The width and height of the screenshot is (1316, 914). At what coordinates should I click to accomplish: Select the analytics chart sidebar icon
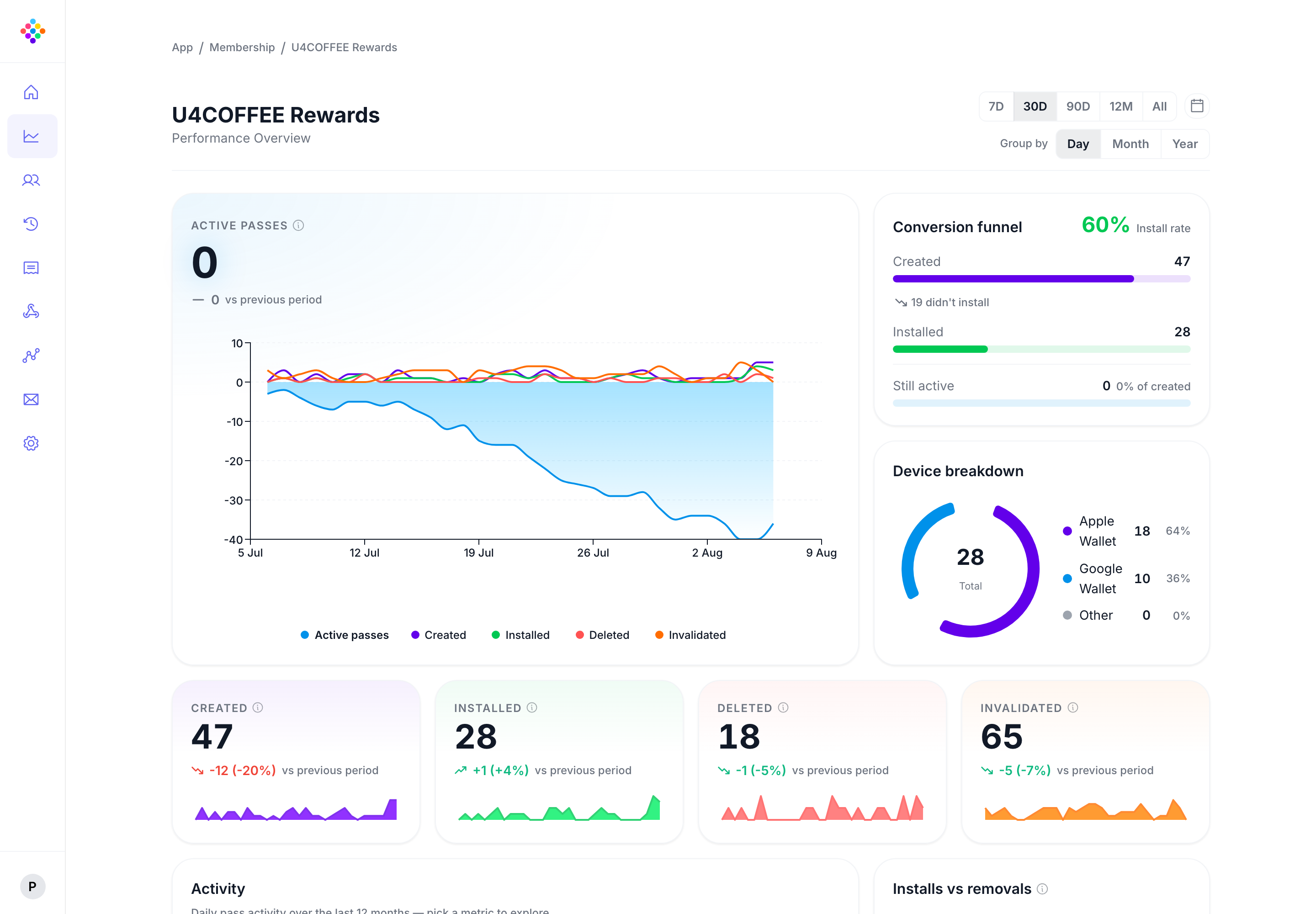coord(31,136)
